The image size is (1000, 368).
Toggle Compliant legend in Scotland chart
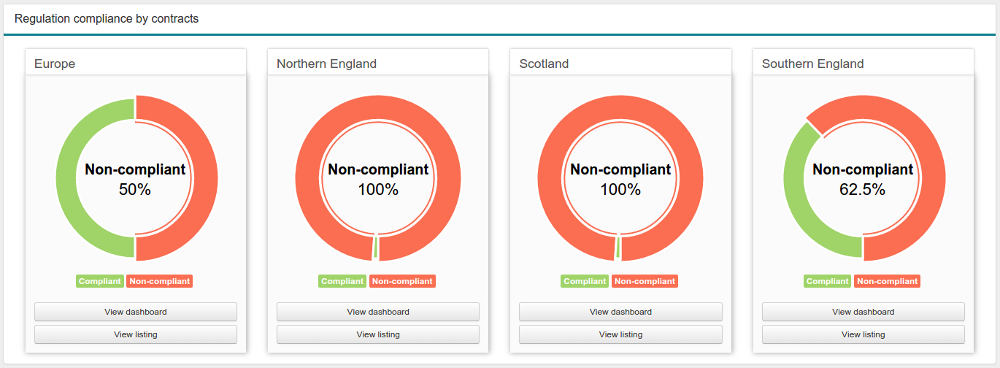[x=585, y=281]
